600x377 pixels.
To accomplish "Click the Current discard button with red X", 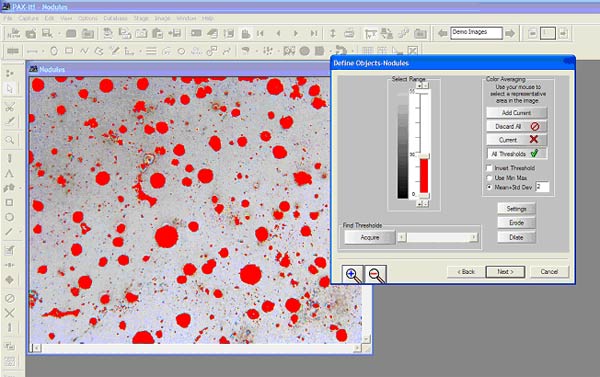I will point(517,140).
